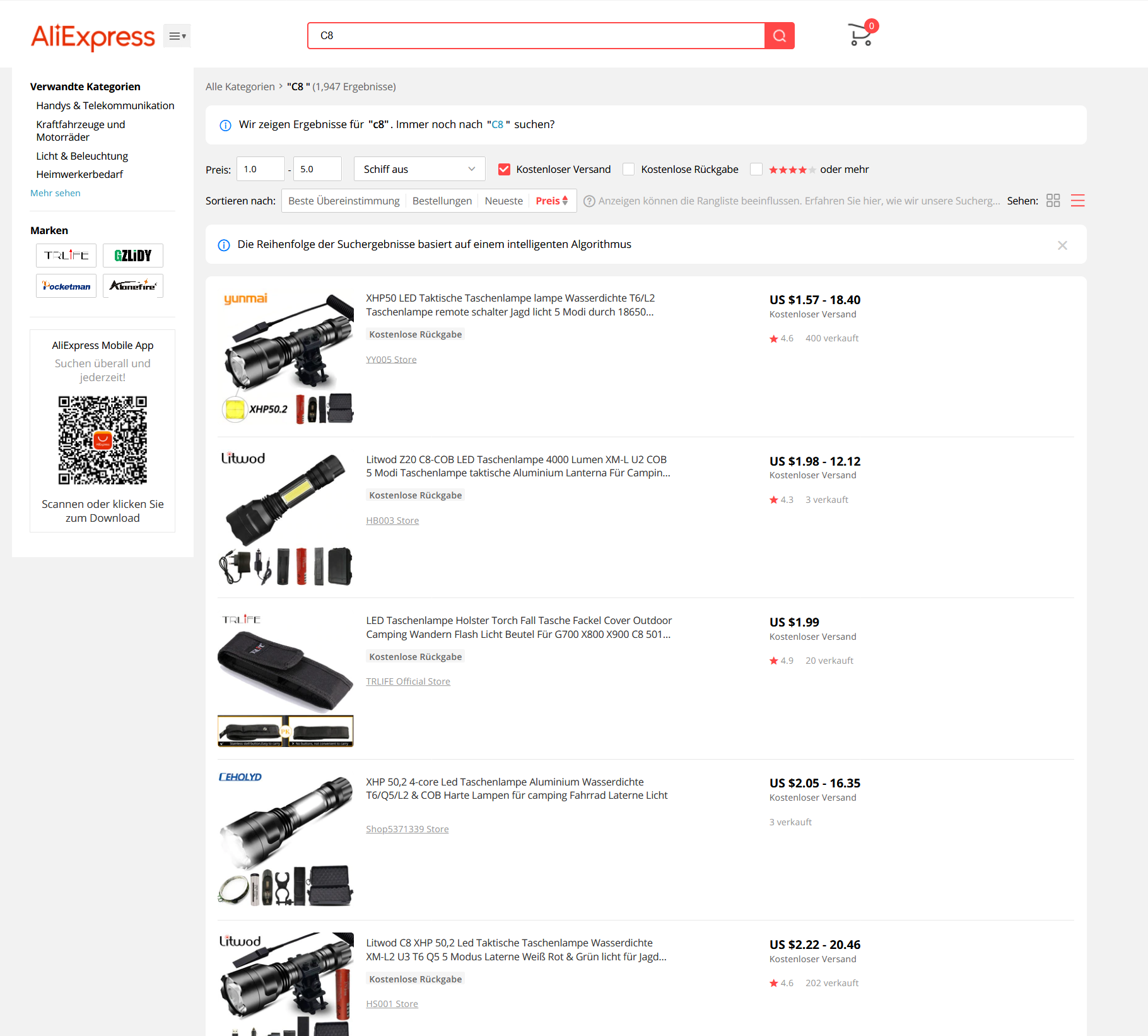The height and width of the screenshot is (1036, 1148).
Task: Visit HS001 Store
Action: pos(392,1004)
